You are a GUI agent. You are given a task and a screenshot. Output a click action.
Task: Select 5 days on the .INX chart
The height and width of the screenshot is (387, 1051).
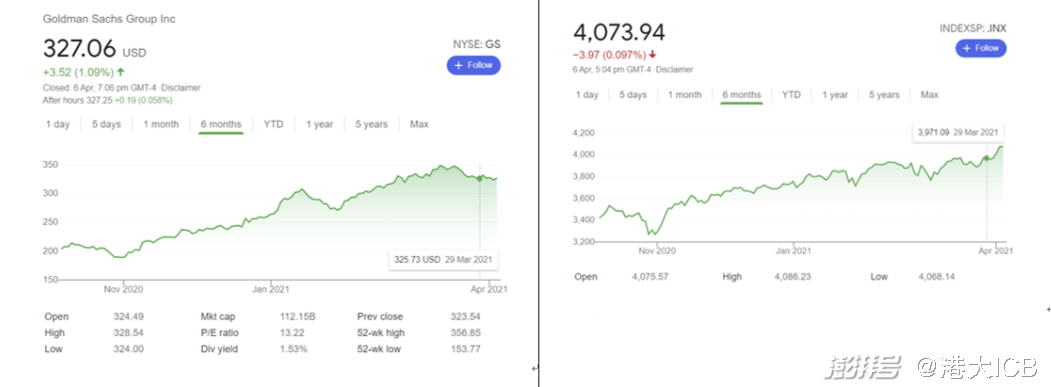[633, 95]
